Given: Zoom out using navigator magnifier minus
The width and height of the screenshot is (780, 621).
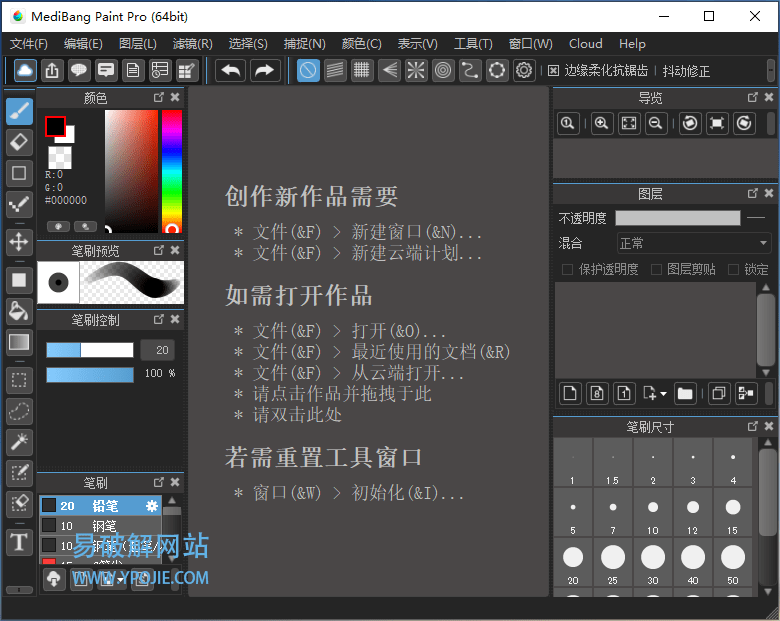Looking at the screenshot, I should click(x=656, y=123).
